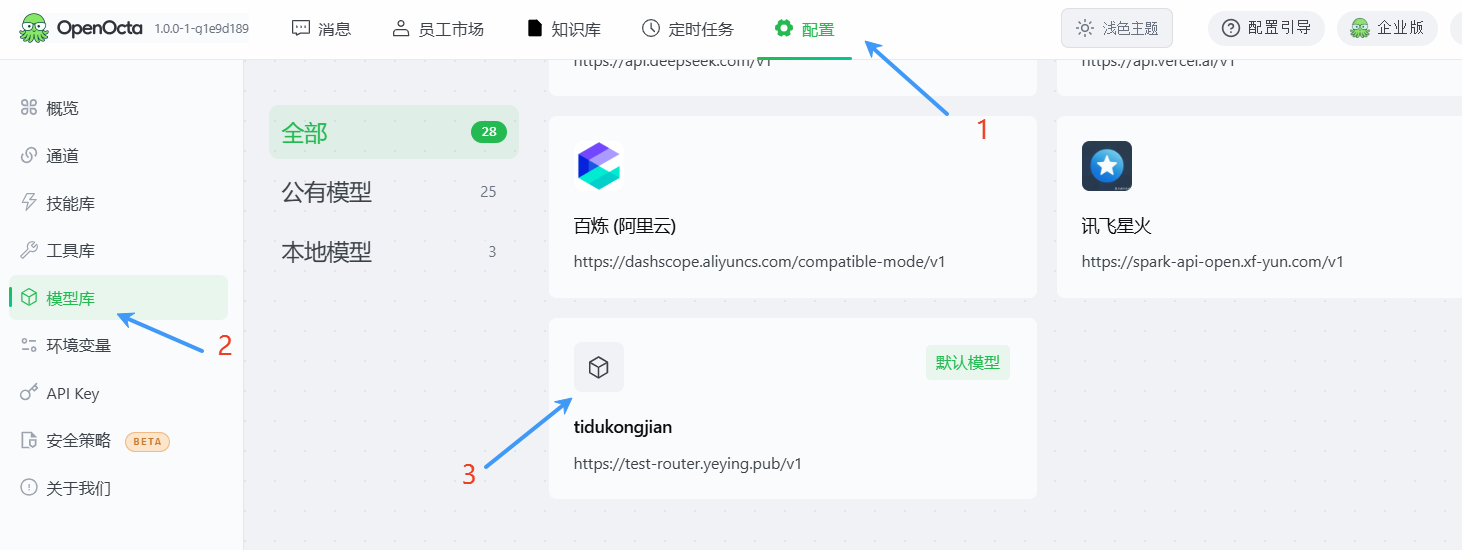Open the 消息 messages tab
The image size is (1462, 550).
click(321, 29)
